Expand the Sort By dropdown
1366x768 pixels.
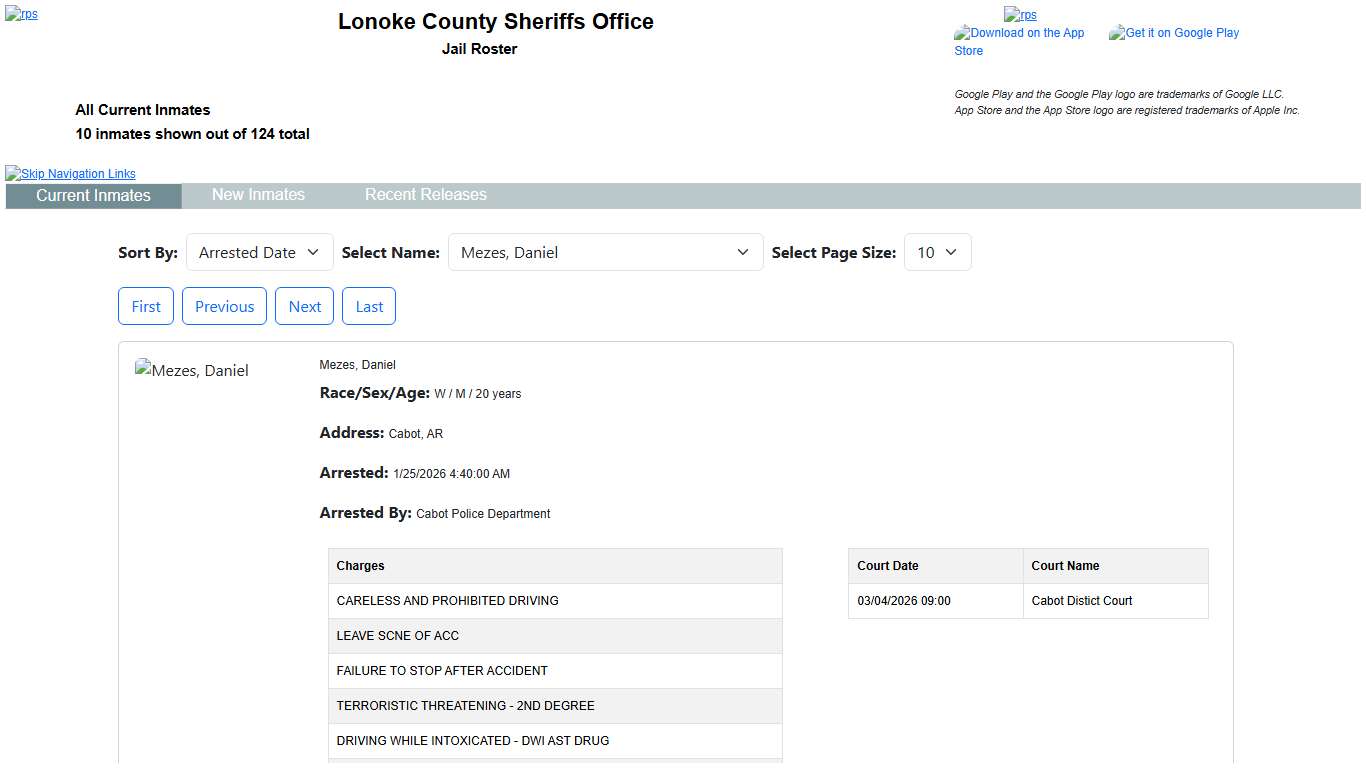tap(259, 253)
